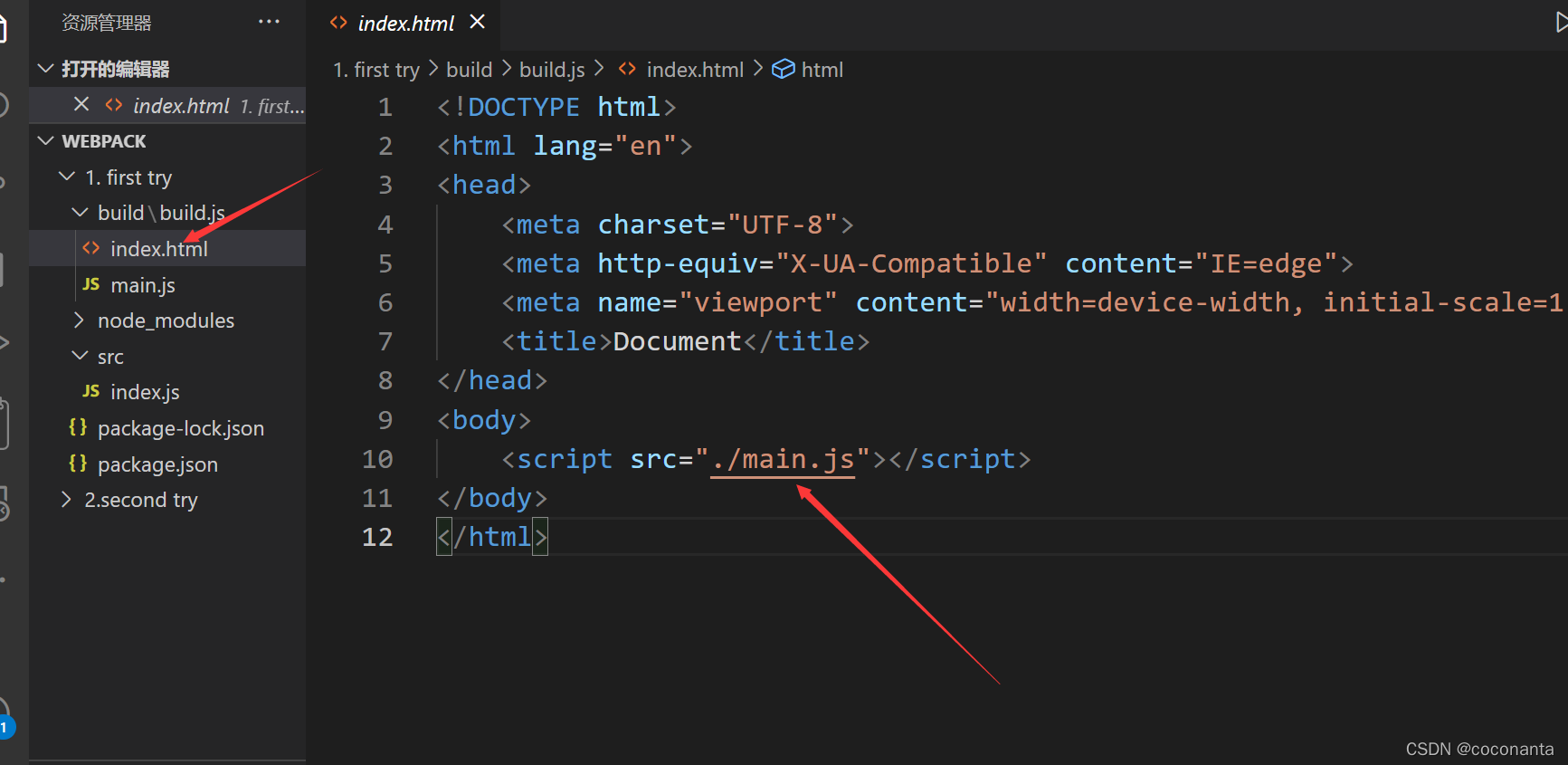The width and height of the screenshot is (1568, 765).
Task: Click line number 1 in the gutter
Action: pos(385,107)
